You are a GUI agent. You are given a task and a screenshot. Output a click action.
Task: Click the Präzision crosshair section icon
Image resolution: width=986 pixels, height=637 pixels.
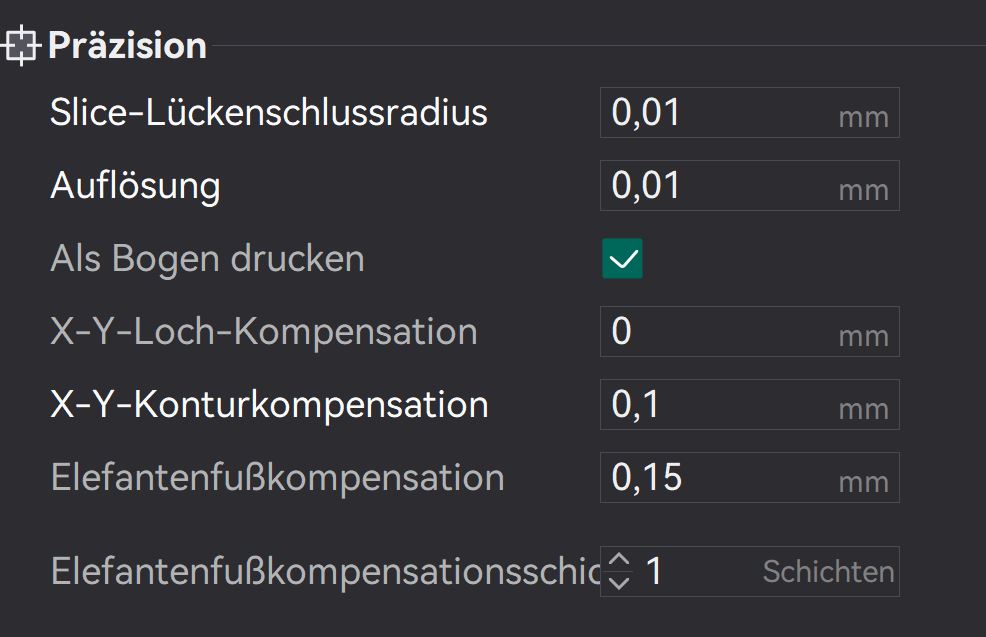click(20, 46)
